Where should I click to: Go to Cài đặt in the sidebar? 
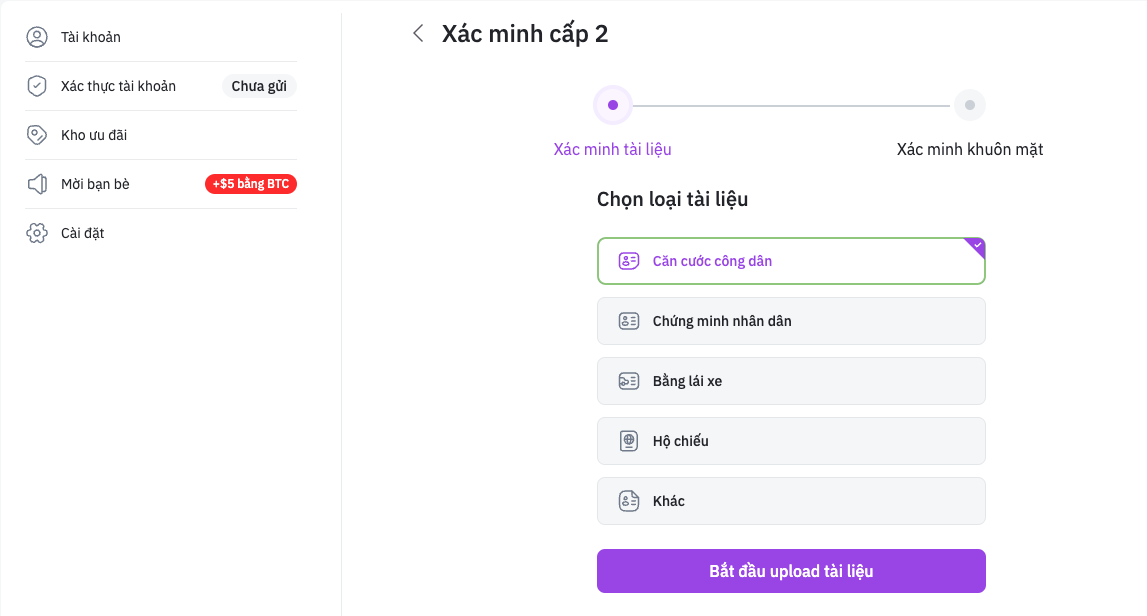coord(83,233)
